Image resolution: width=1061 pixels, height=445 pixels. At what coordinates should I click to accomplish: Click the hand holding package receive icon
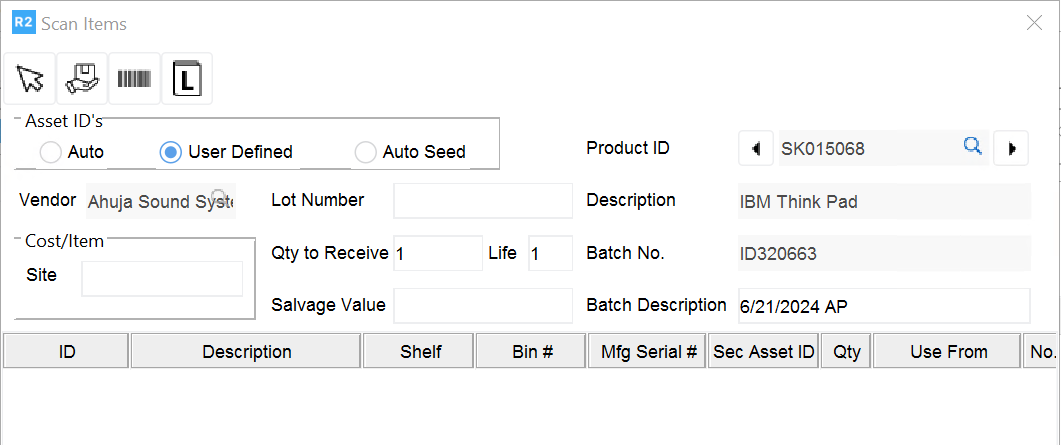(x=82, y=79)
